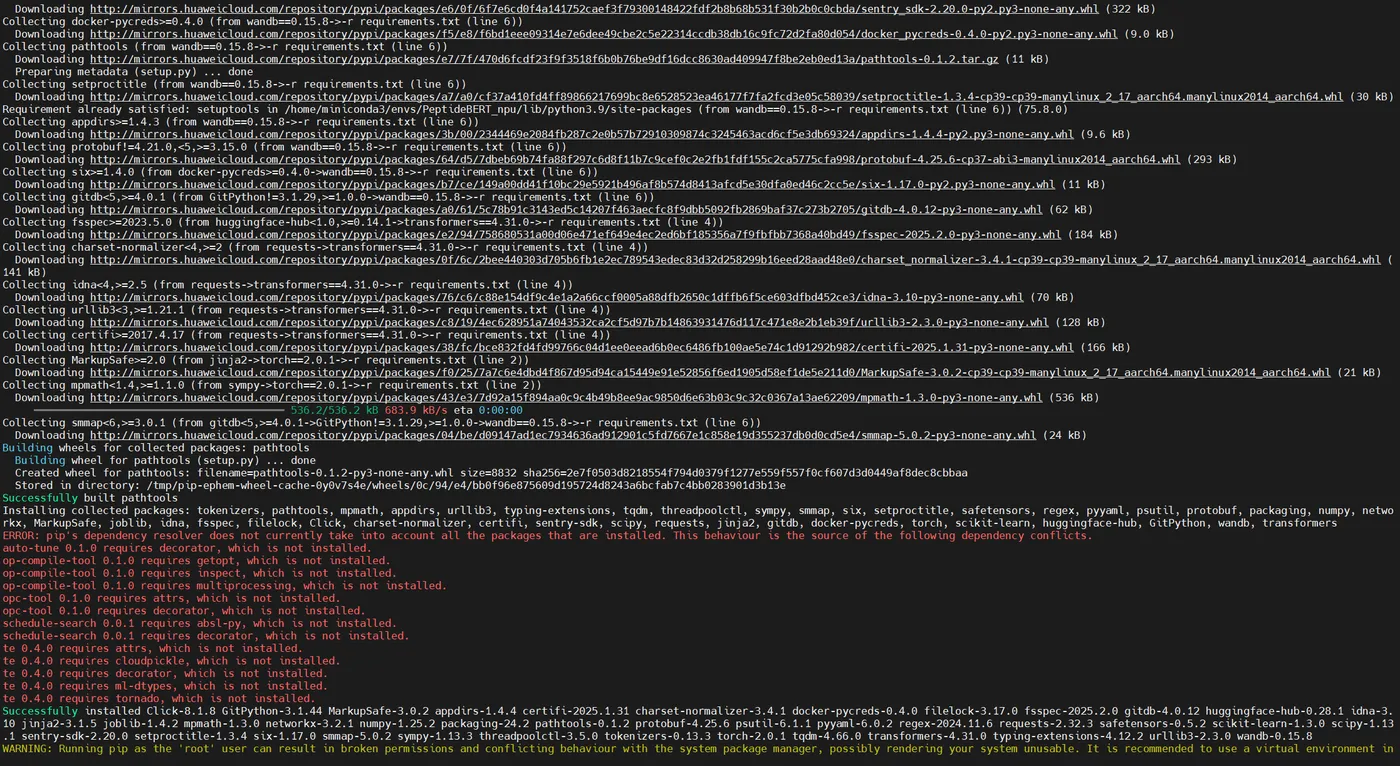Click the '683.9 kB/s' download speed text

pyautogui.click(x=414, y=411)
